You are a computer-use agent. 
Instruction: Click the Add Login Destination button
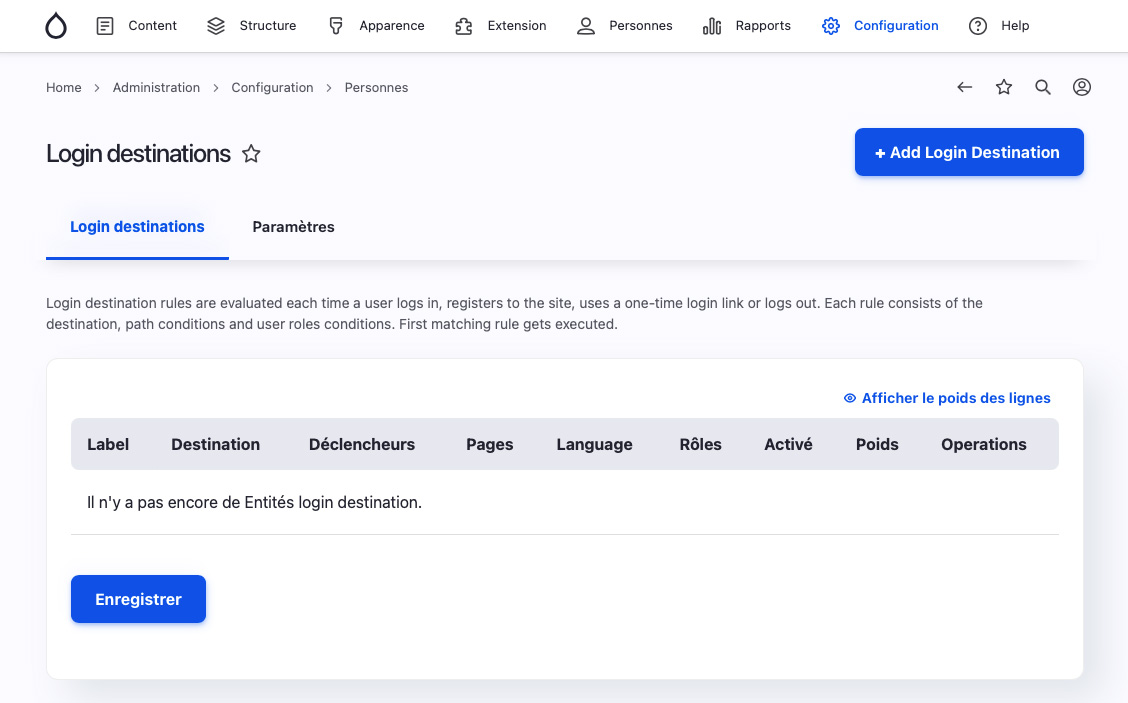point(968,152)
